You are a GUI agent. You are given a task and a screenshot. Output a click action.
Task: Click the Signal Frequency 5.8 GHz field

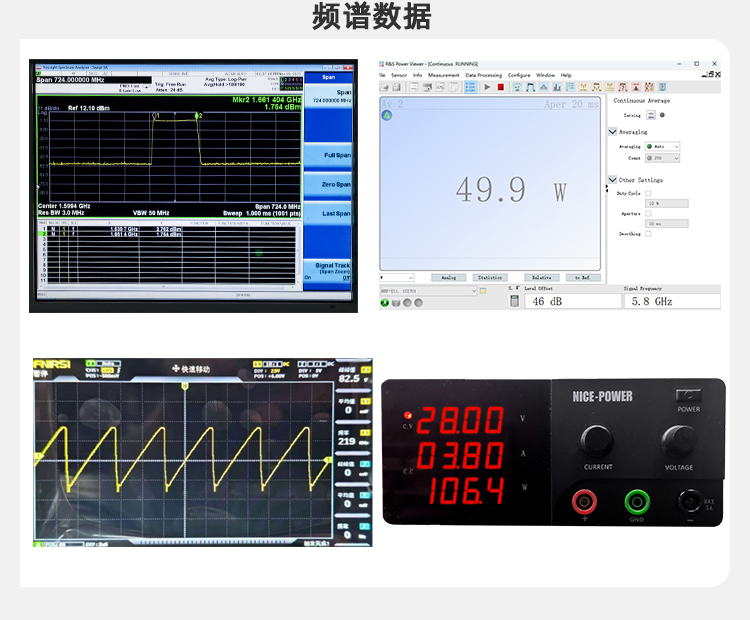670,301
